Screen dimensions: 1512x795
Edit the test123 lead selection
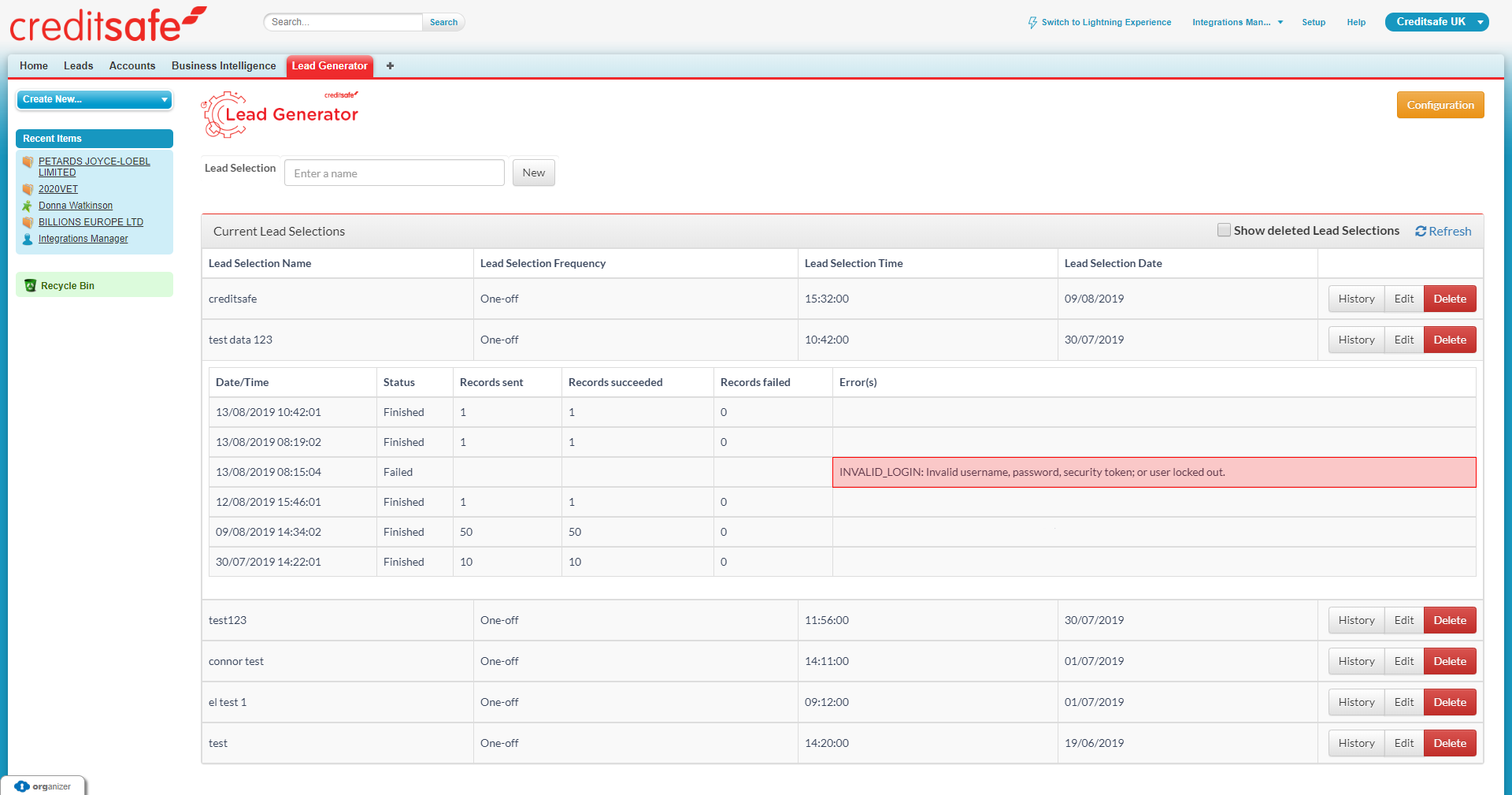tap(1404, 620)
